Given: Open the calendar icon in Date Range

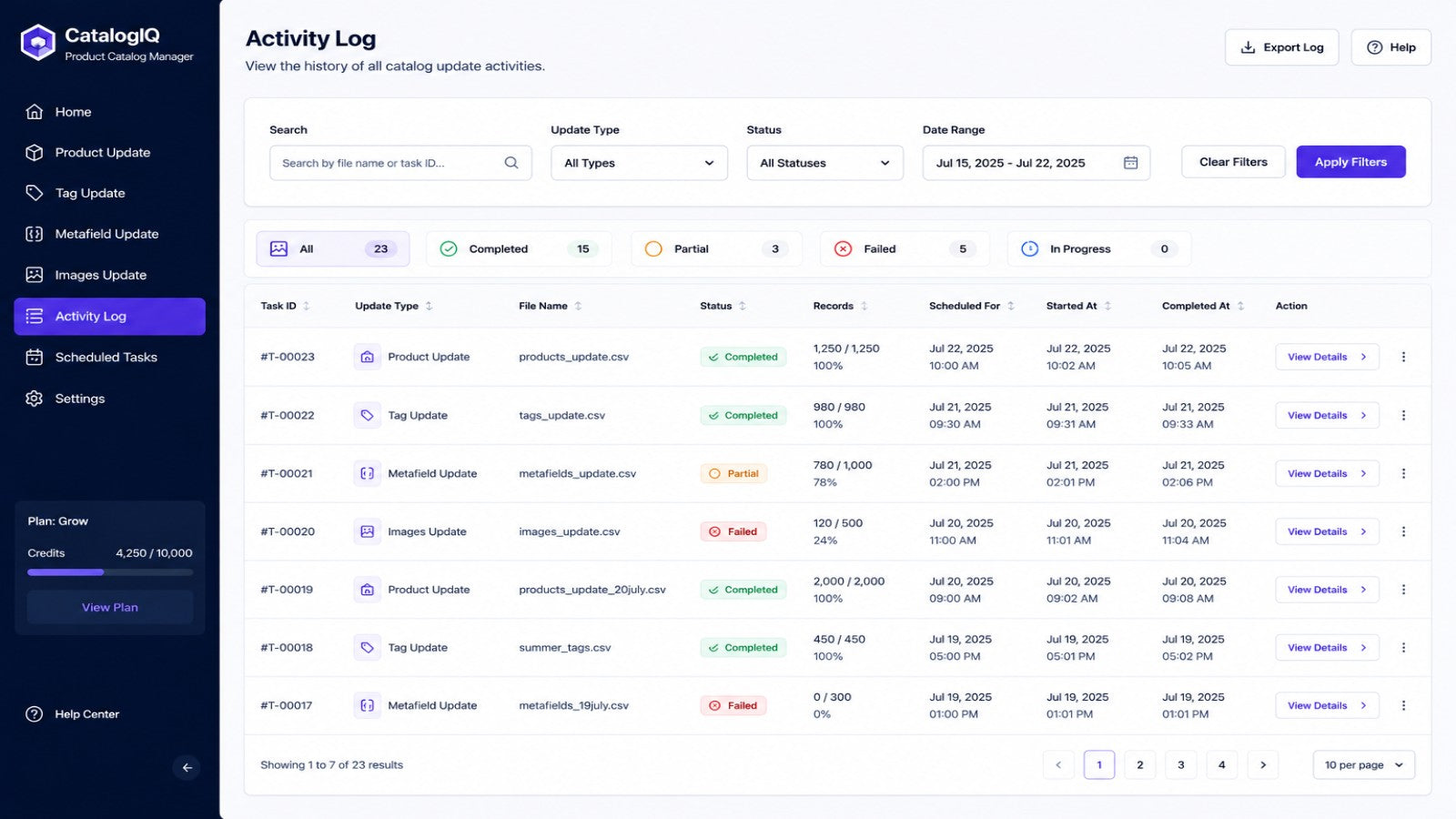Looking at the screenshot, I should tap(1130, 163).
